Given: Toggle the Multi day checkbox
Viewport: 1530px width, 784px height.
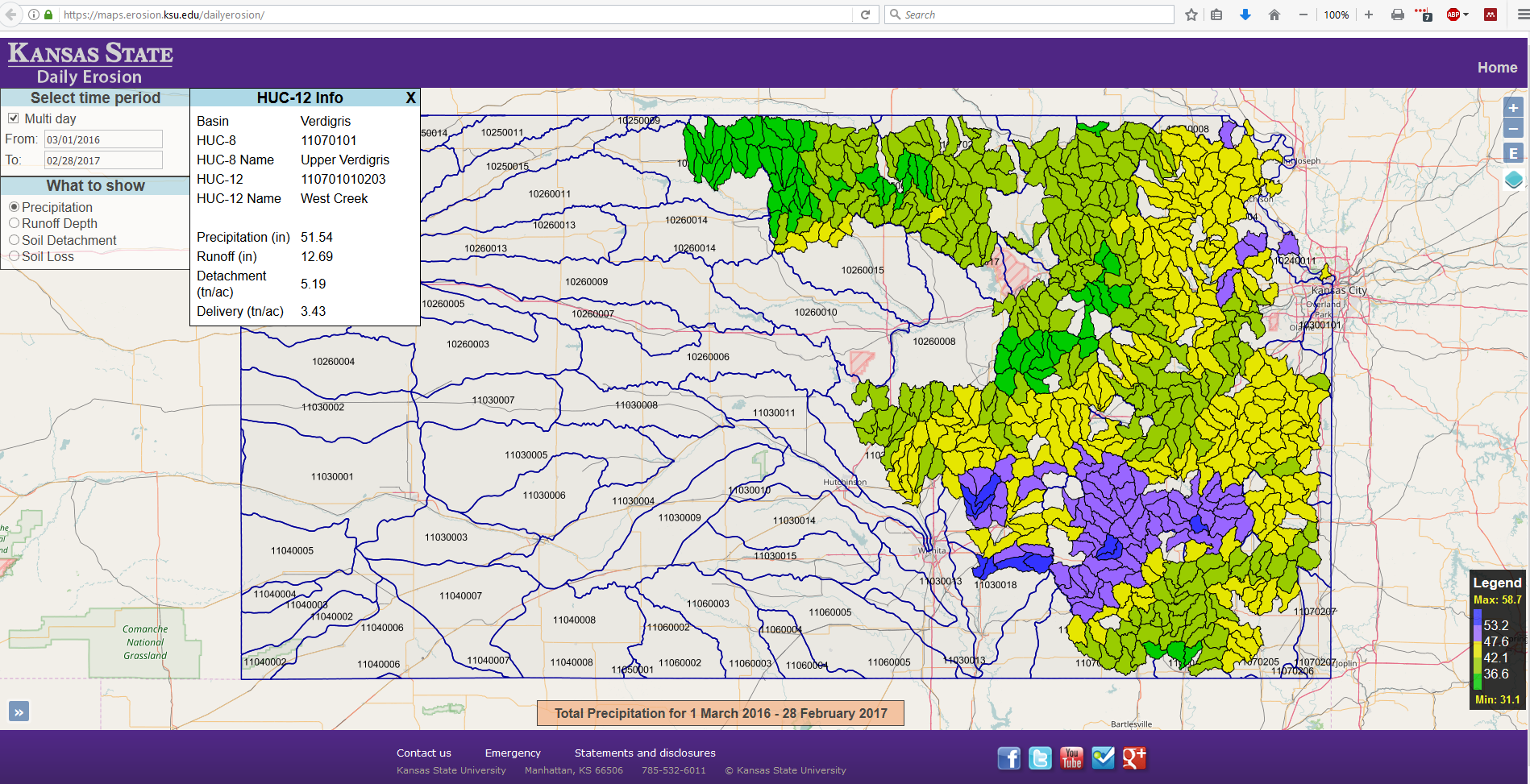Looking at the screenshot, I should point(13,118).
